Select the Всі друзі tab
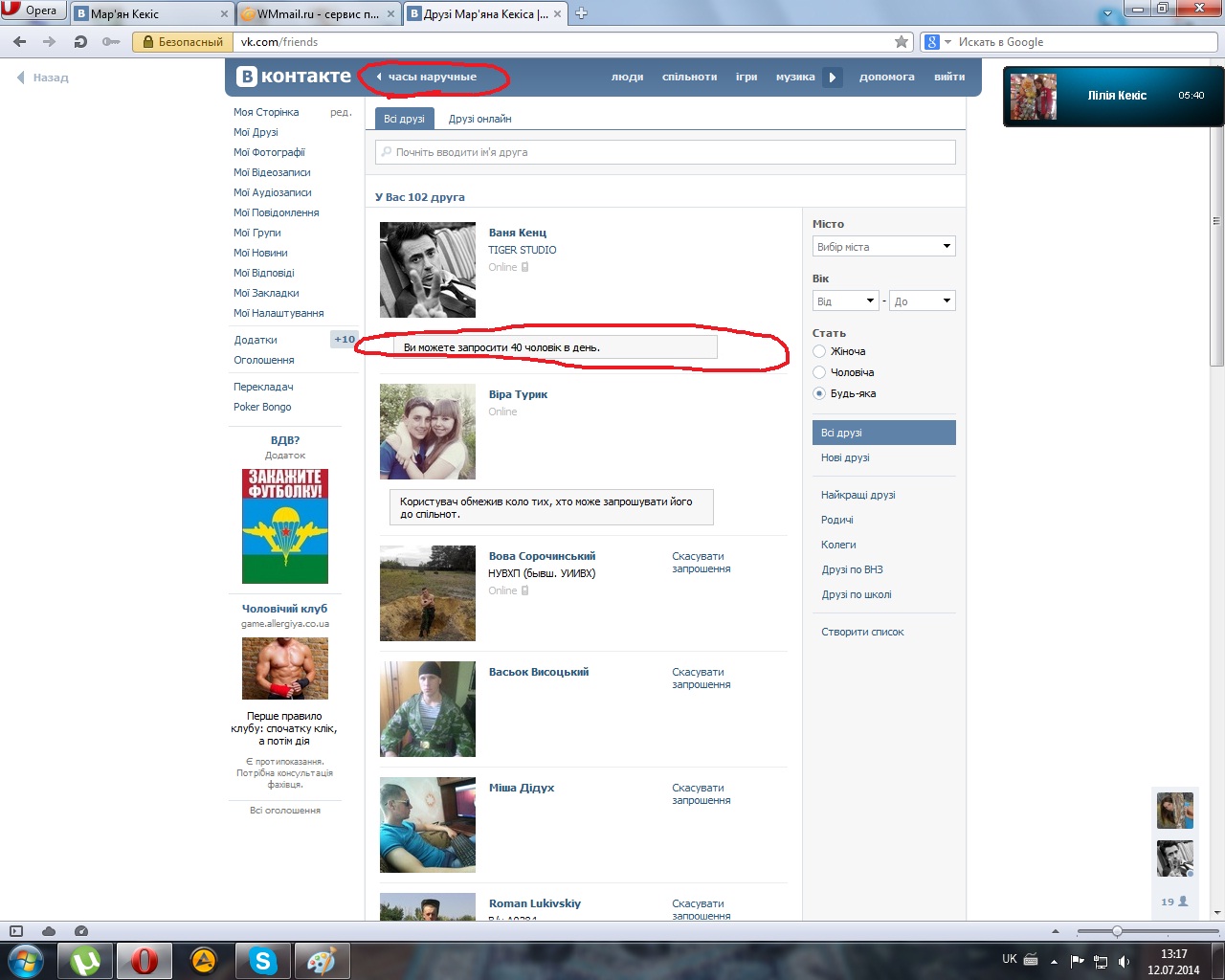This screenshot has width=1225, height=980. (404, 119)
